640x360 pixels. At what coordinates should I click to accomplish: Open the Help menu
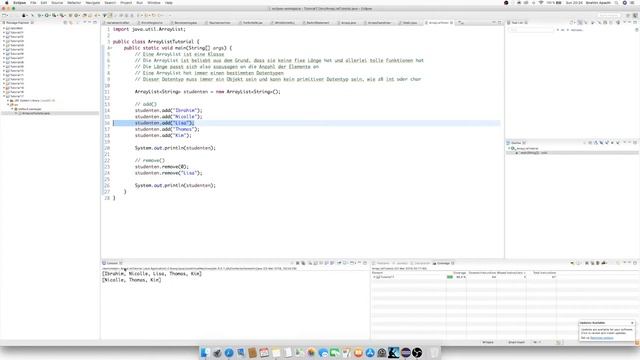pos(169,2)
